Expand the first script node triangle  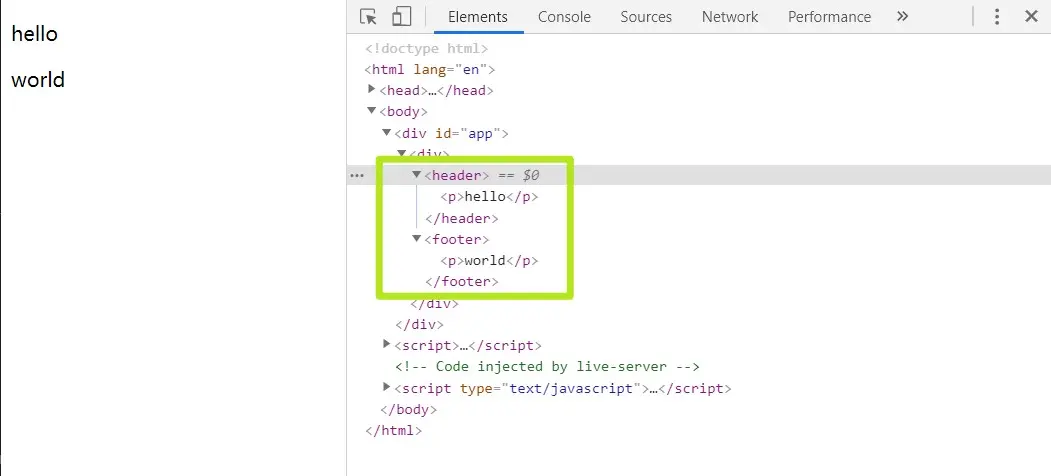click(387, 344)
